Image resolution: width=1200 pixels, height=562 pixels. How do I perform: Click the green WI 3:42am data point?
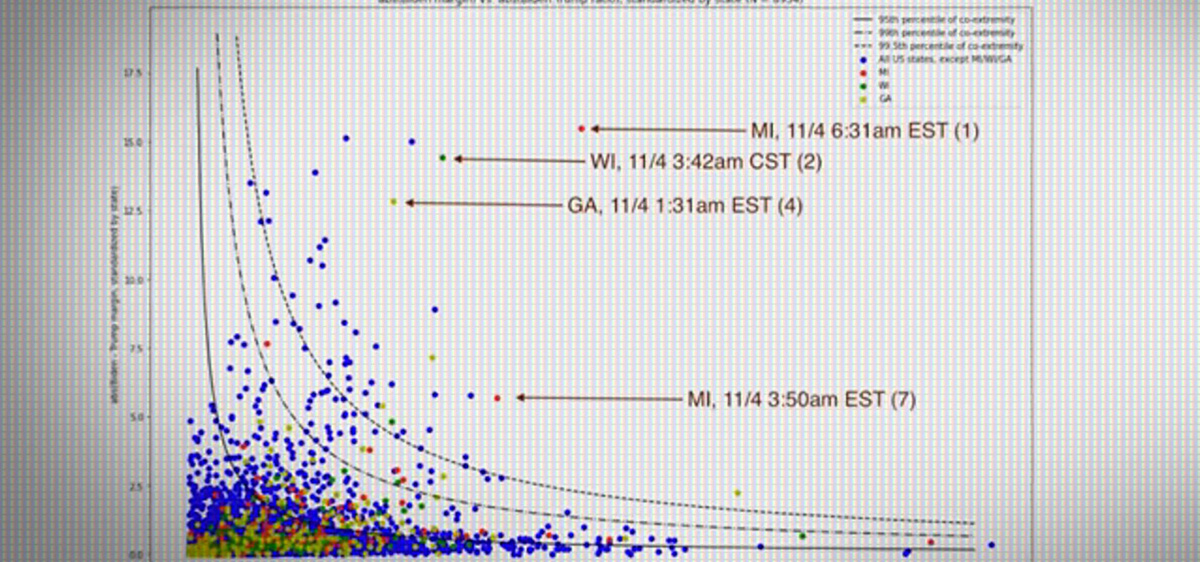click(442, 158)
